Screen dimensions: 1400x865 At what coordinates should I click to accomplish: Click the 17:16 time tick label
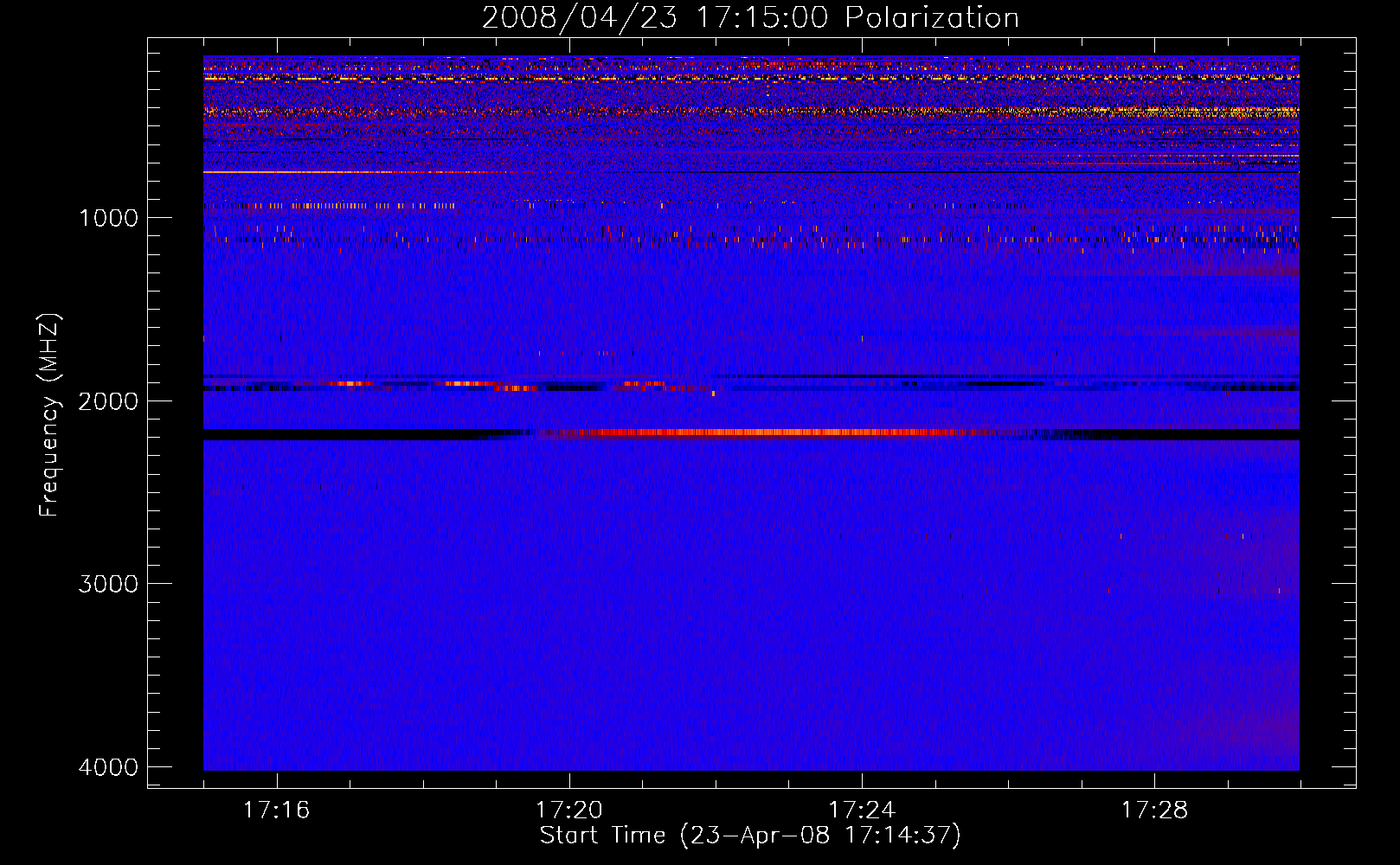tap(276, 811)
